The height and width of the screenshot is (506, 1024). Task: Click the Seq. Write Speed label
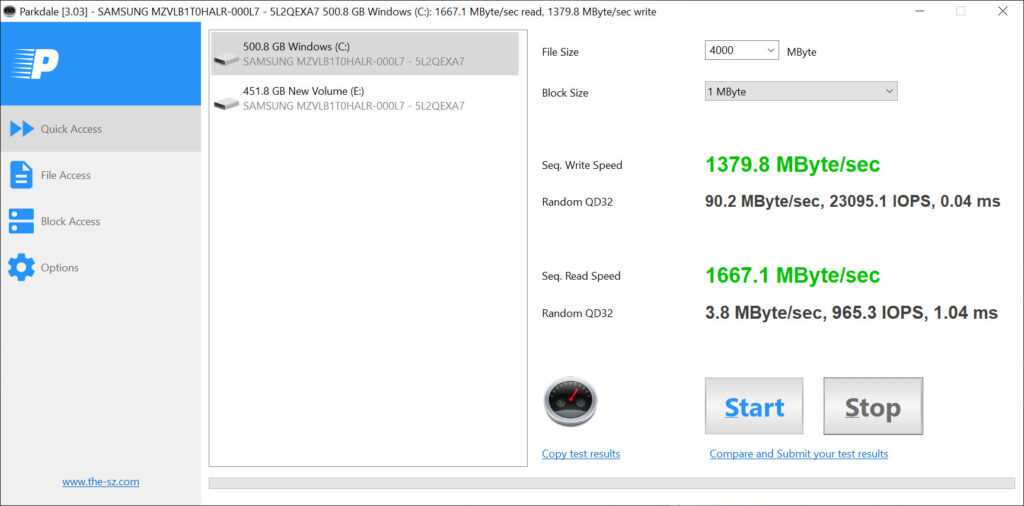pos(583,165)
